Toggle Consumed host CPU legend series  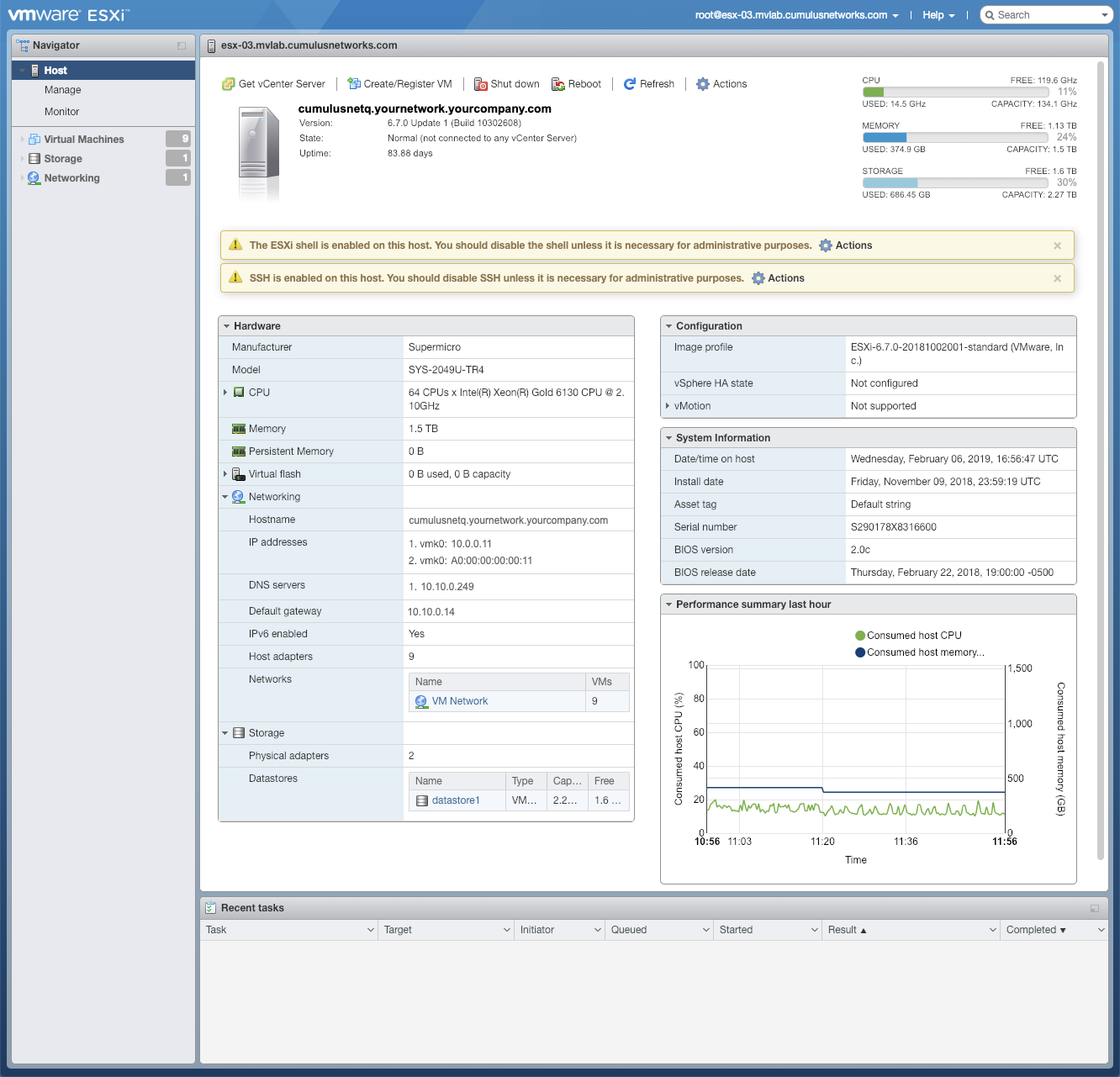860,636
